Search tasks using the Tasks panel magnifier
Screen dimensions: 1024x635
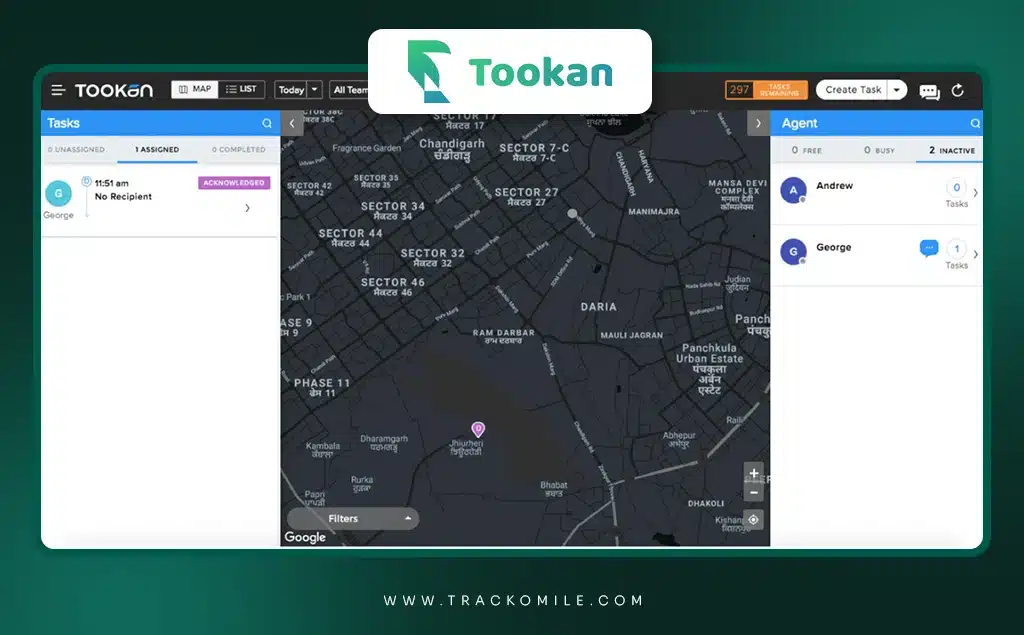pyautogui.click(x=266, y=123)
